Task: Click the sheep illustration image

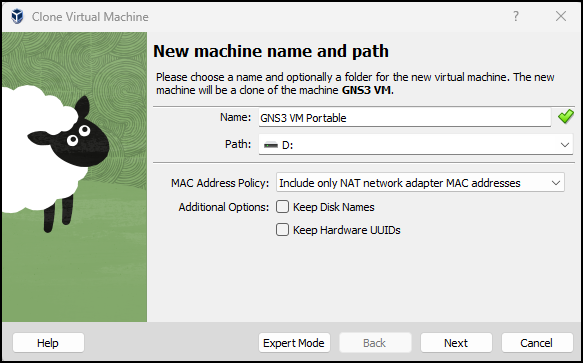Action: coord(74,177)
